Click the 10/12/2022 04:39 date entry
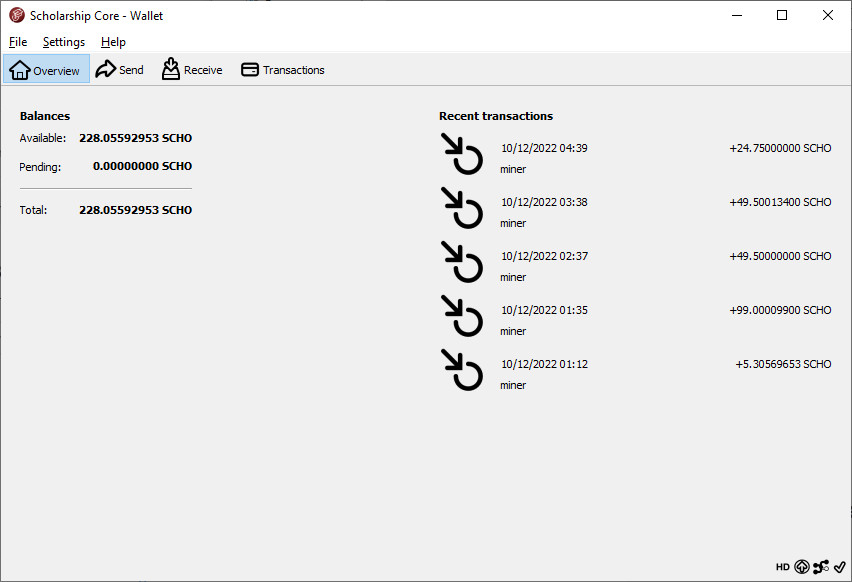Image resolution: width=852 pixels, height=582 pixels. point(544,148)
